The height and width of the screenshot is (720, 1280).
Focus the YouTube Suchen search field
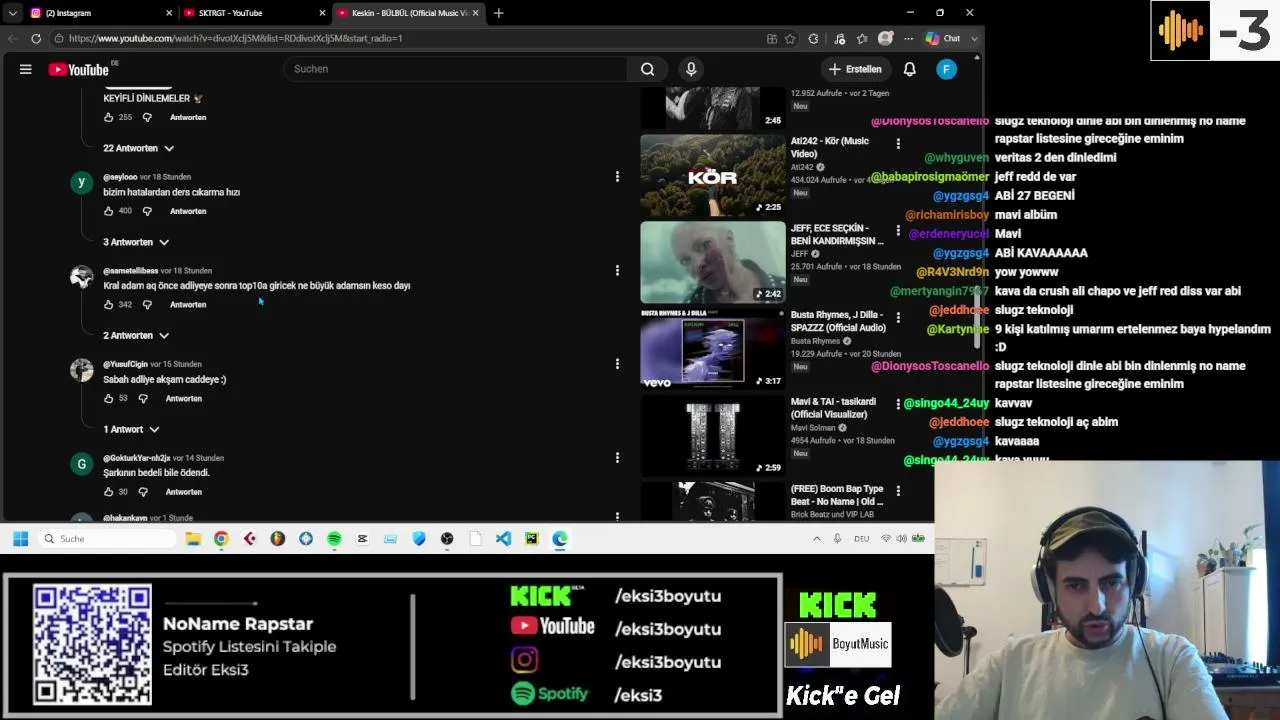455,69
